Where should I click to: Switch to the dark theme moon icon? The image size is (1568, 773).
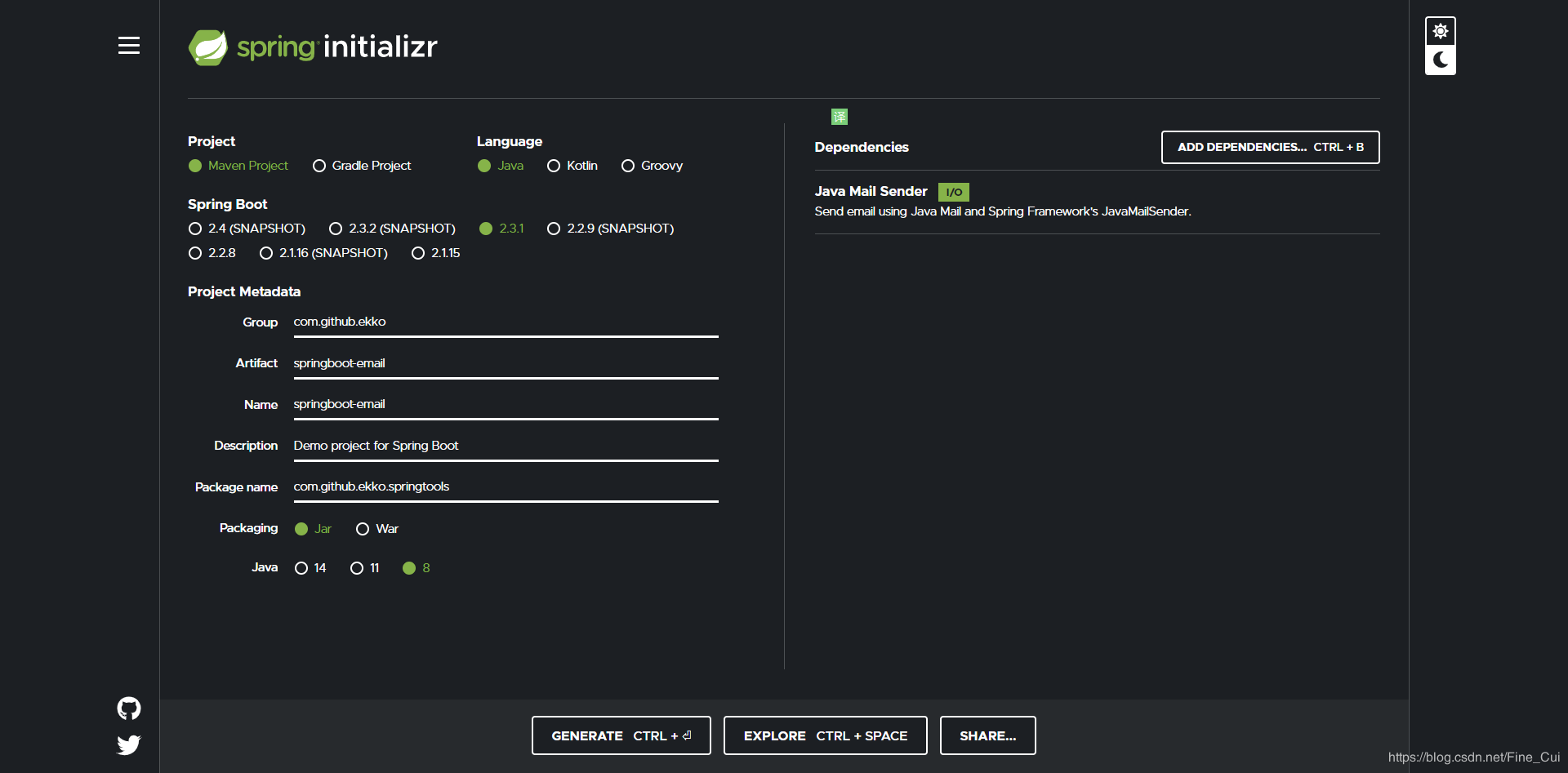pyautogui.click(x=1441, y=60)
